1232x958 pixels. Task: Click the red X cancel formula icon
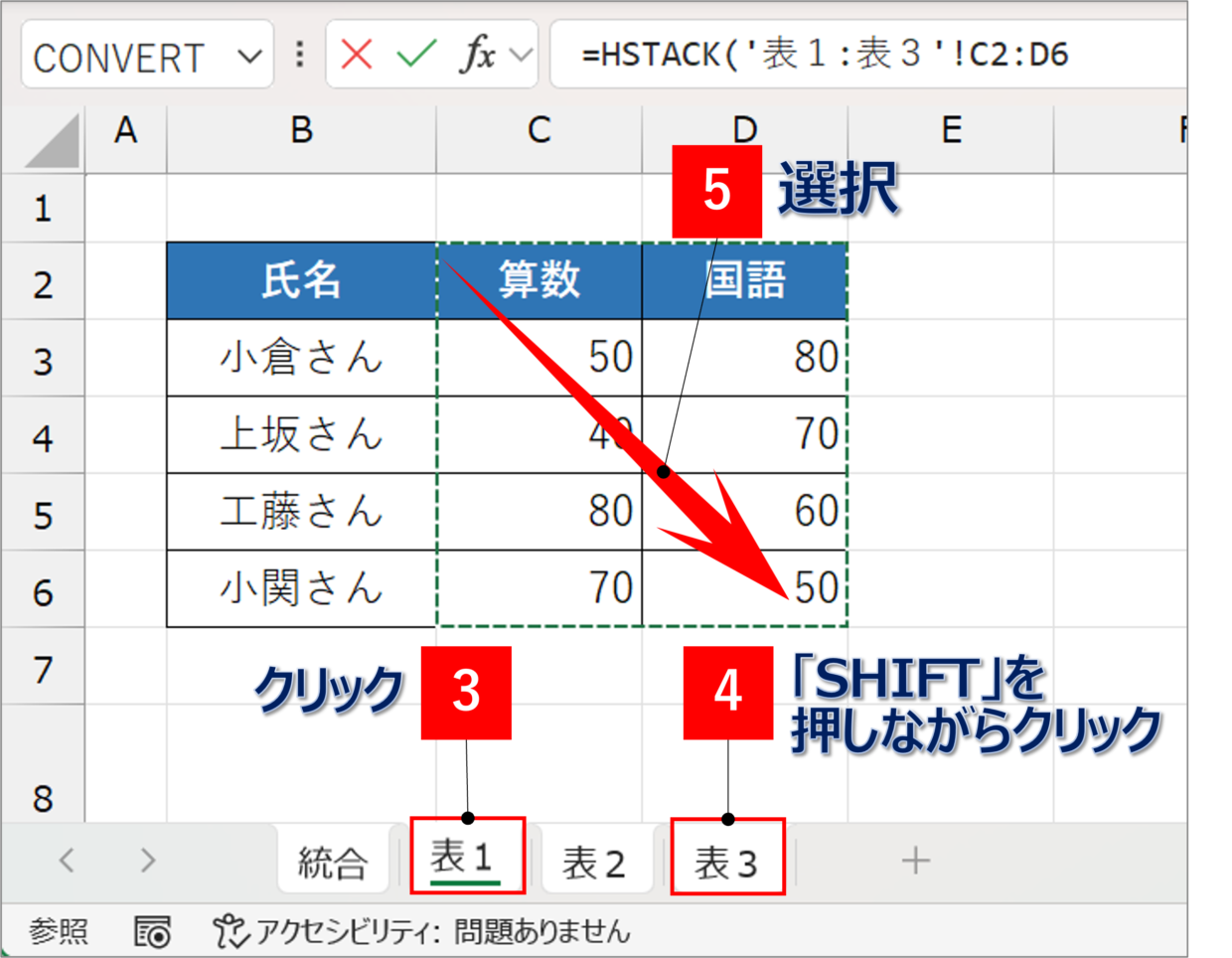[356, 55]
